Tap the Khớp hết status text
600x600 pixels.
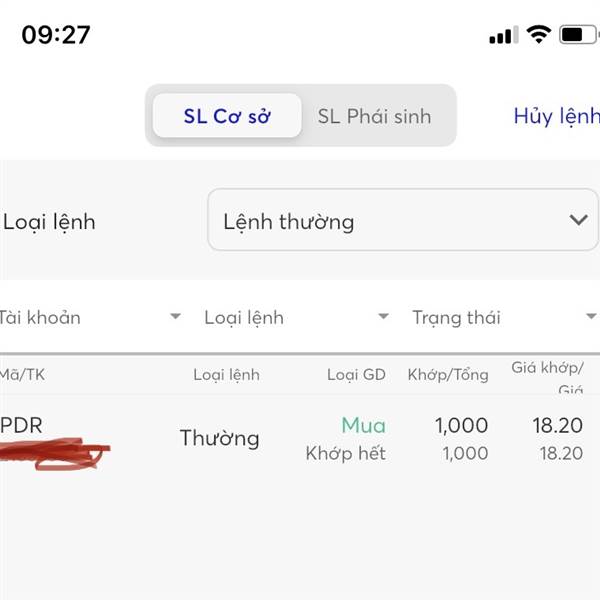coord(346,453)
